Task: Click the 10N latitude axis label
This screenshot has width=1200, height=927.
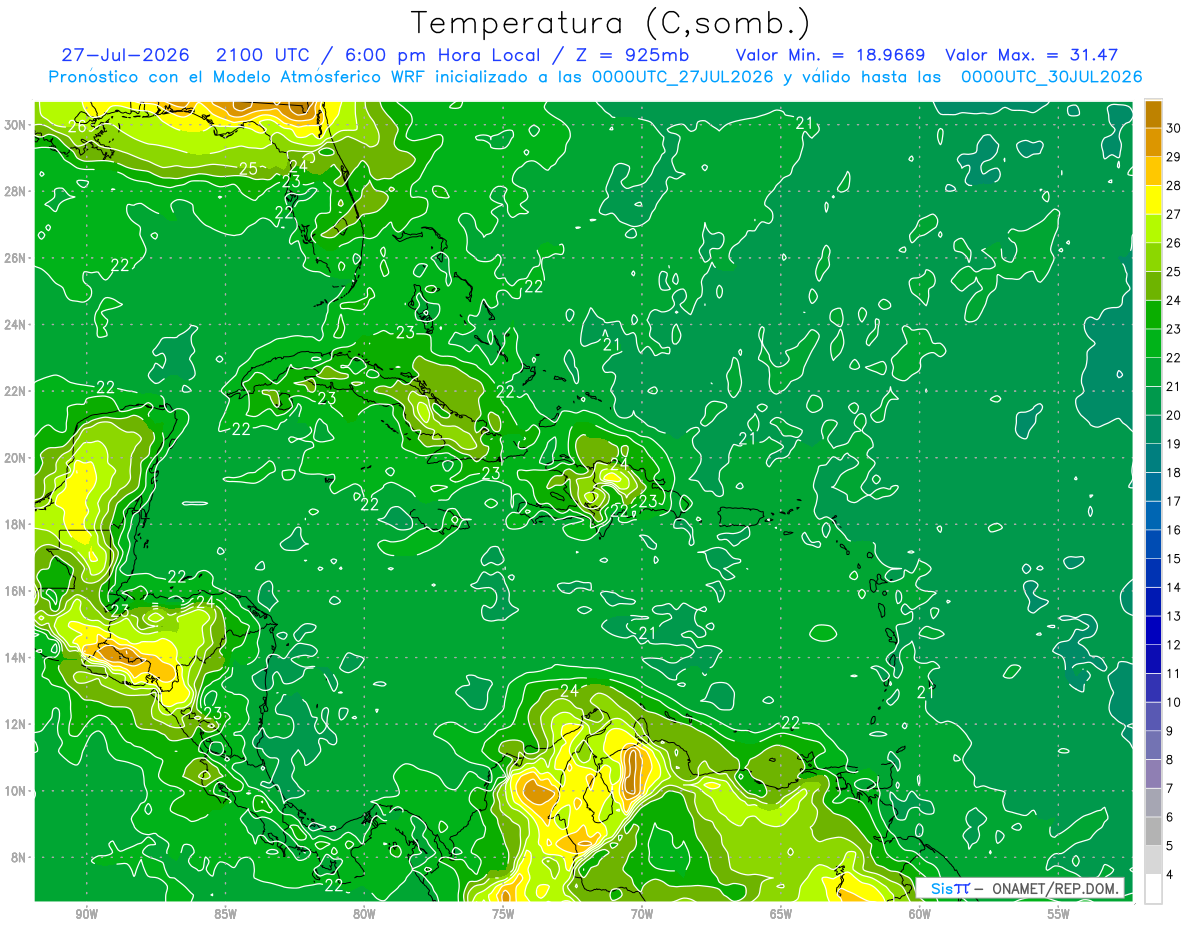Action: coord(17,791)
